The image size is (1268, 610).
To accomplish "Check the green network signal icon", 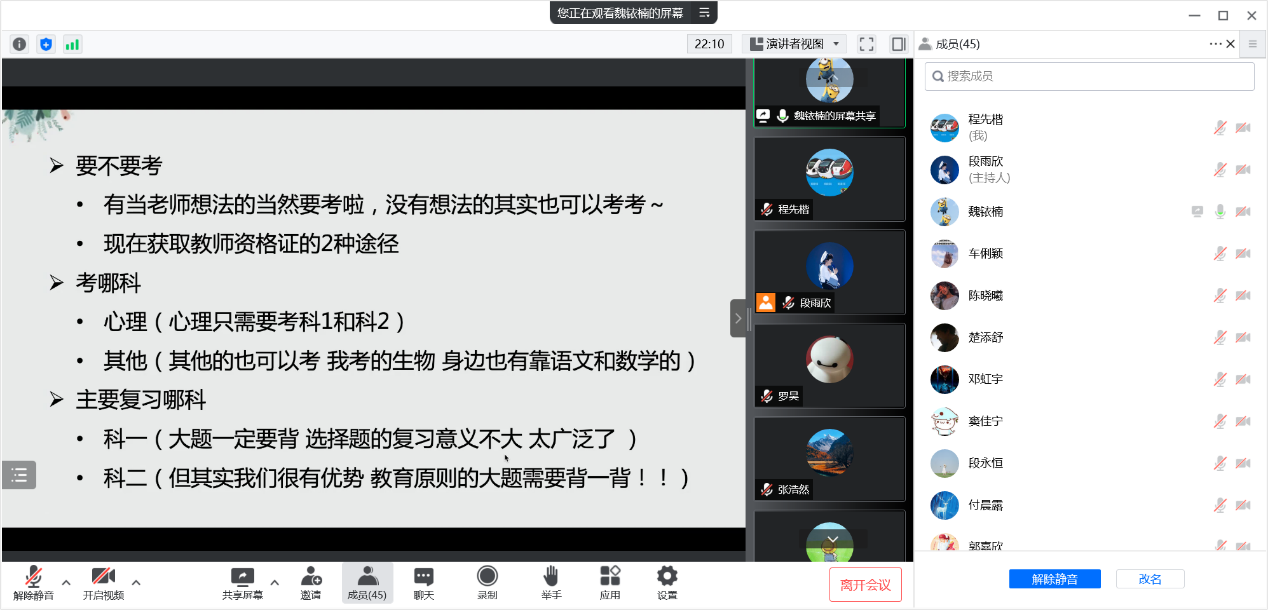I will [x=72, y=44].
